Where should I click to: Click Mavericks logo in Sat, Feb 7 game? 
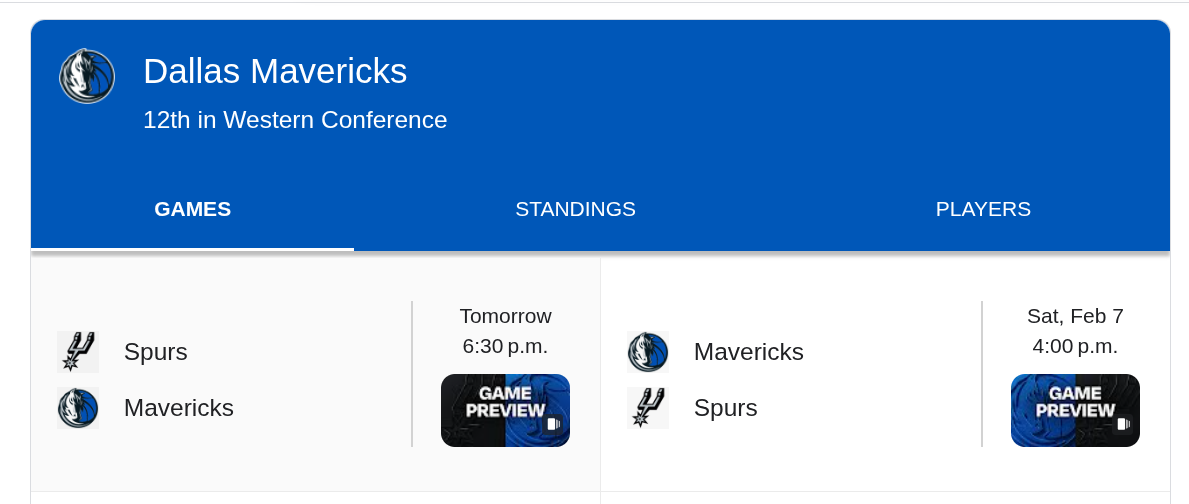[x=648, y=352]
